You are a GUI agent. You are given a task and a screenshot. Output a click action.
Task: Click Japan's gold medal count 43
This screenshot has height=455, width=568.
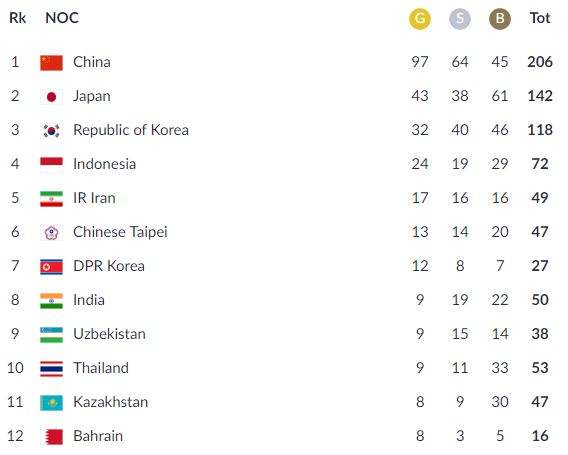420,96
